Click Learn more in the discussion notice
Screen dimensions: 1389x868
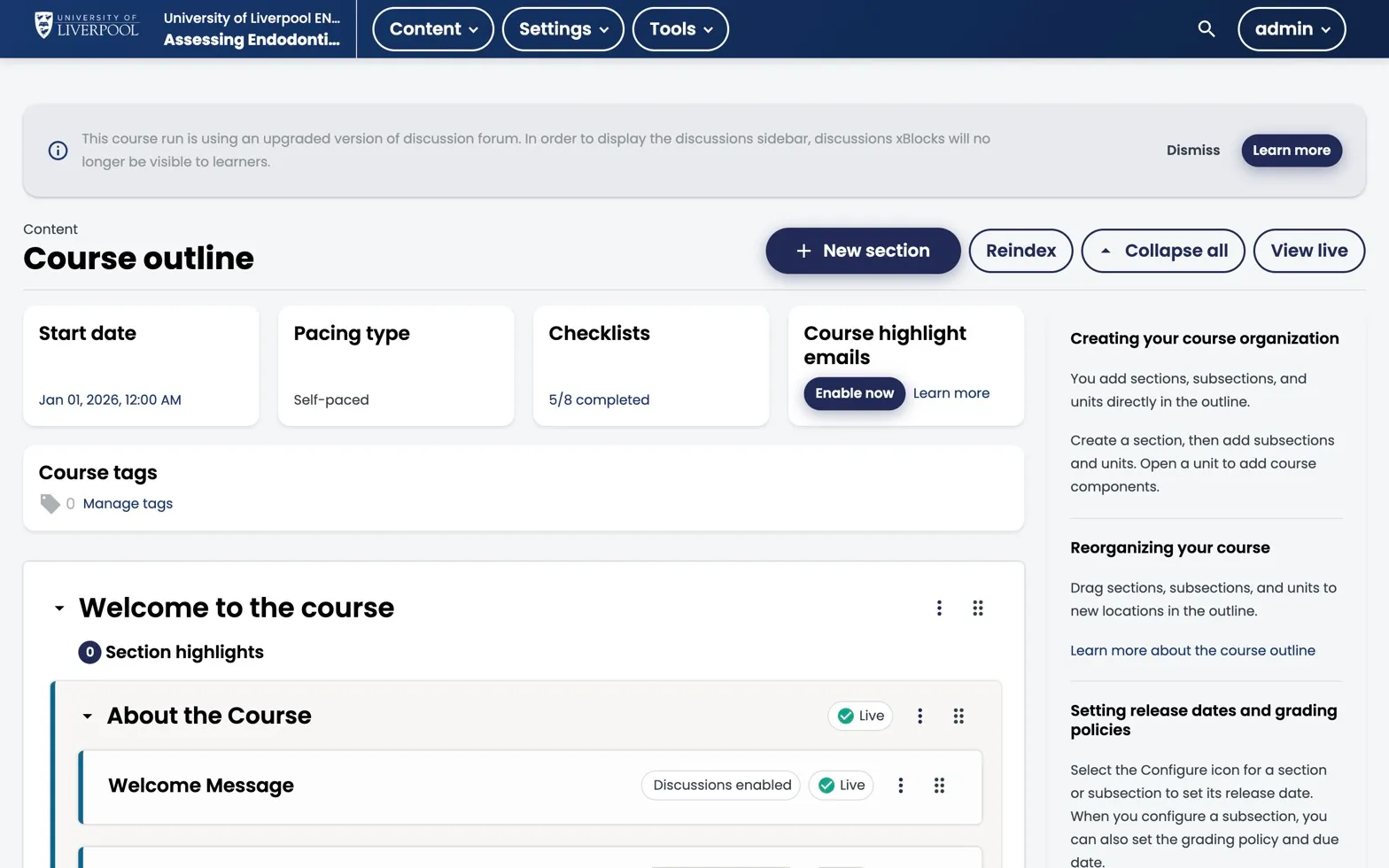coord(1292,151)
